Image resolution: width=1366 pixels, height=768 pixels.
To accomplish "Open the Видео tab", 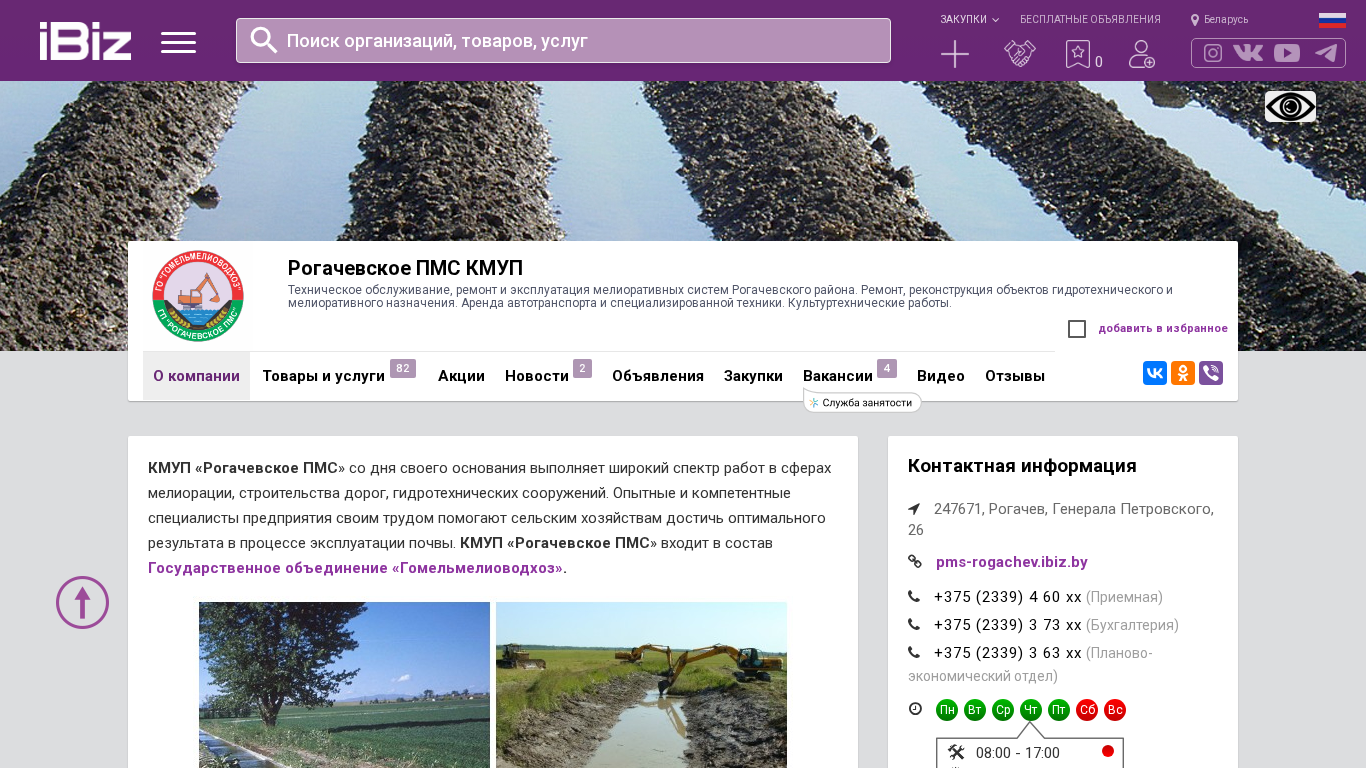I will point(941,376).
